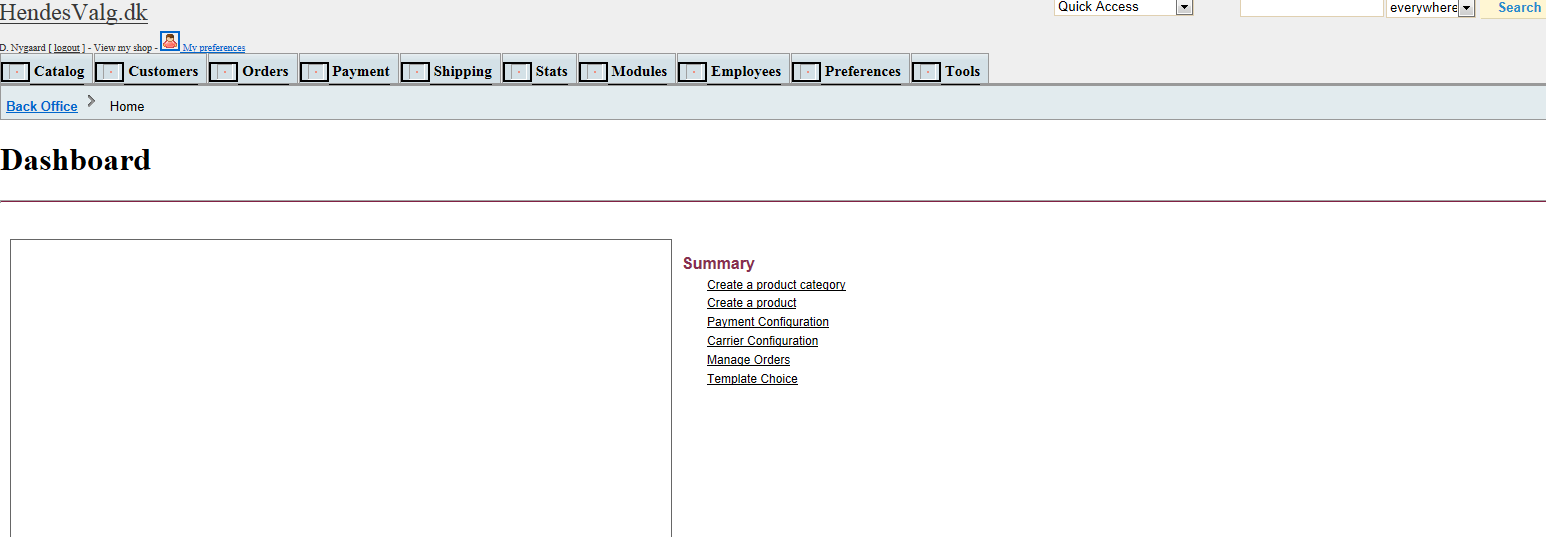The width and height of the screenshot is (1546, 537).
Task: Click the icon beside the Orders tab
Action: point(224,72)
